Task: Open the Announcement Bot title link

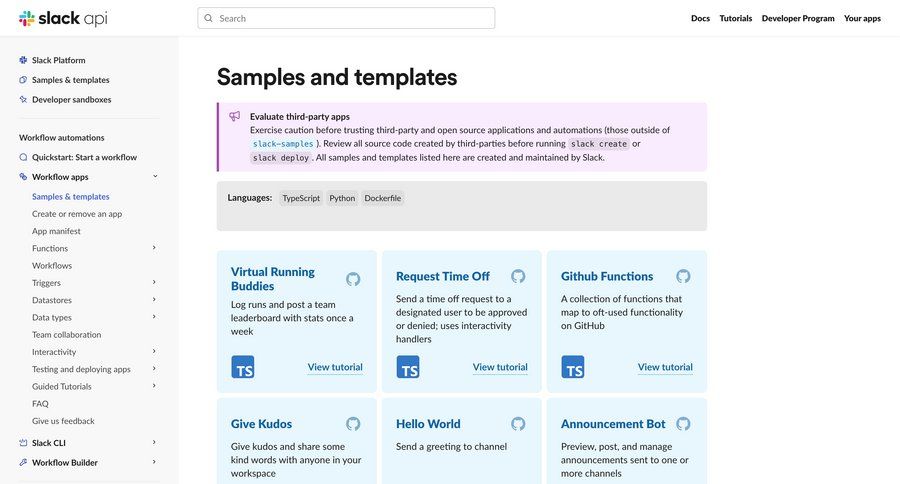Action: (x=613, y=424)
